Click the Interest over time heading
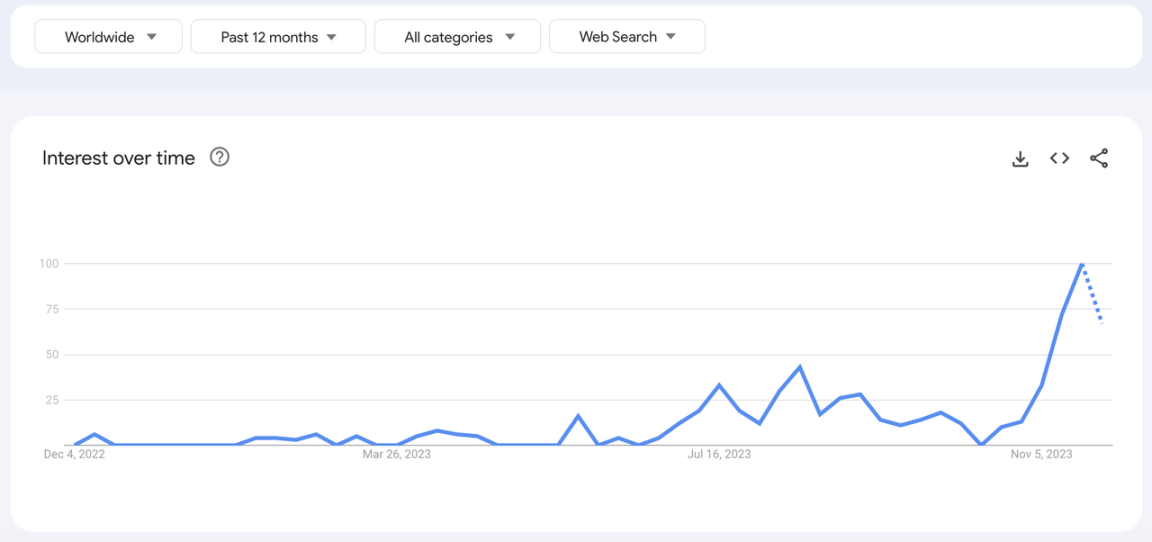 [x=119, y=158]
